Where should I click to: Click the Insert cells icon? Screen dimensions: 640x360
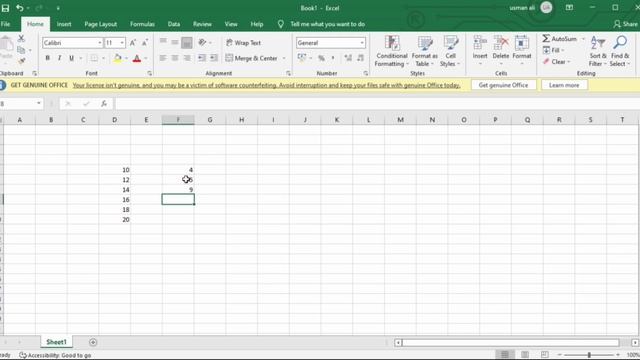coord(480,42)
